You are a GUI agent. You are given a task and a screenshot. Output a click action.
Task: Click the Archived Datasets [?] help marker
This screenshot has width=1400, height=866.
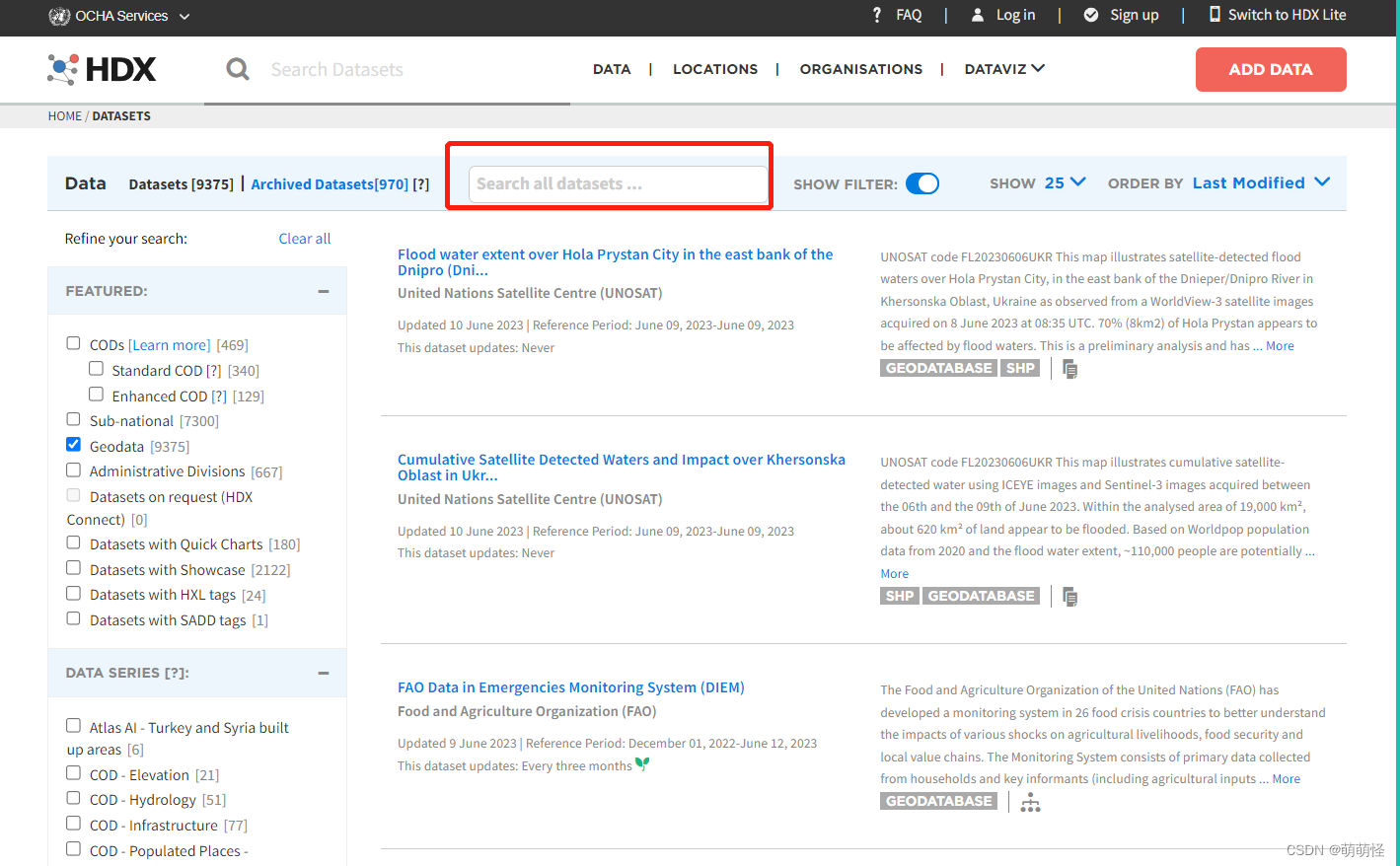(421, 184)
